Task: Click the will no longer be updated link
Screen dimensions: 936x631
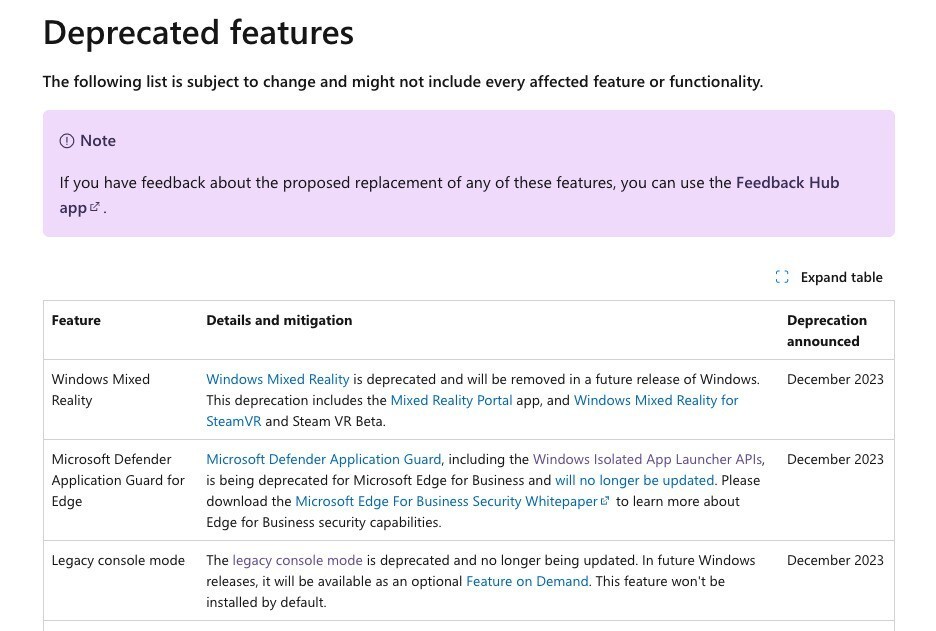Action: tap(634, 480)
